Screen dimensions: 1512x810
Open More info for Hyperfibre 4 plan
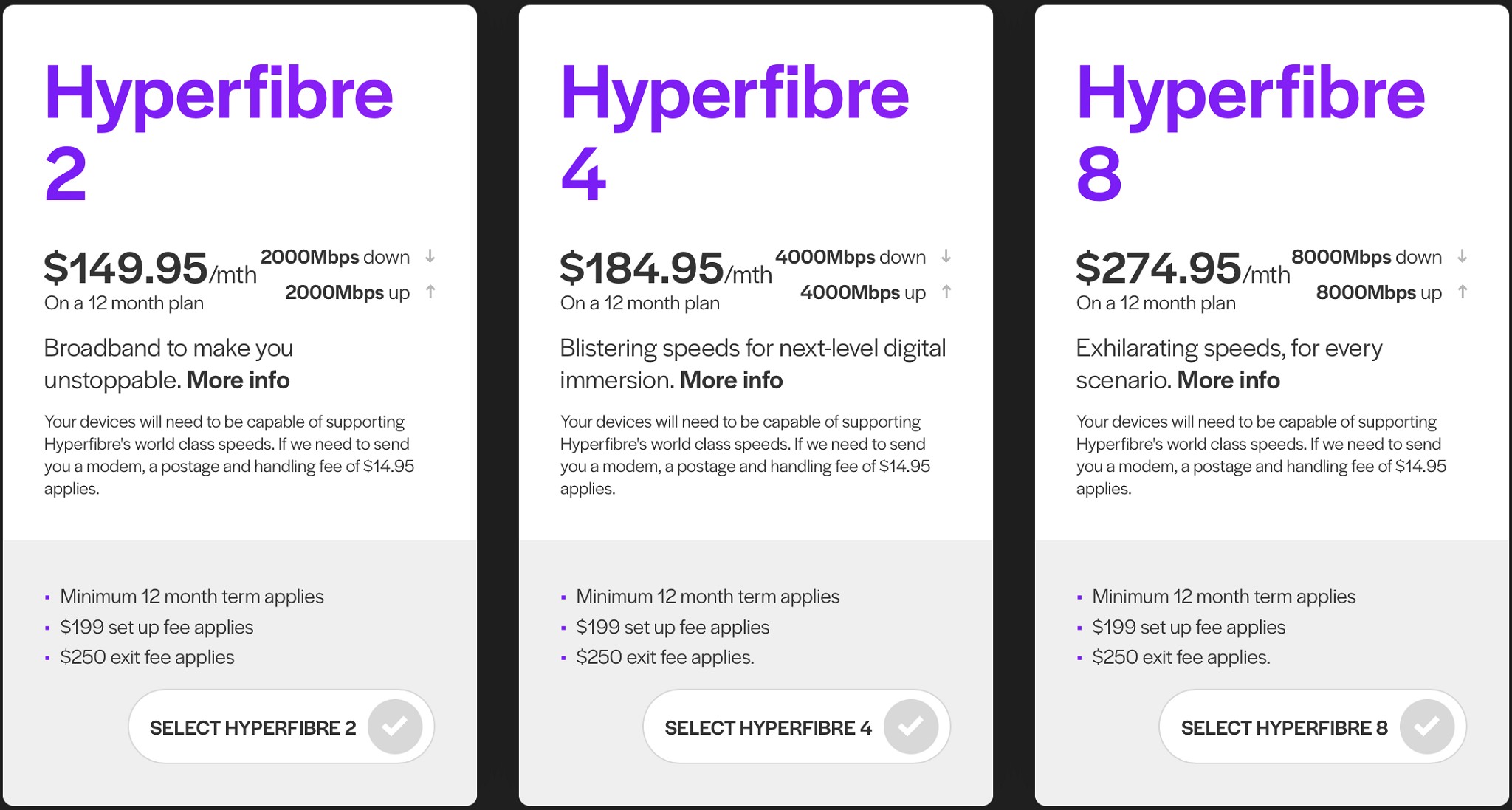tap(731, 380)
